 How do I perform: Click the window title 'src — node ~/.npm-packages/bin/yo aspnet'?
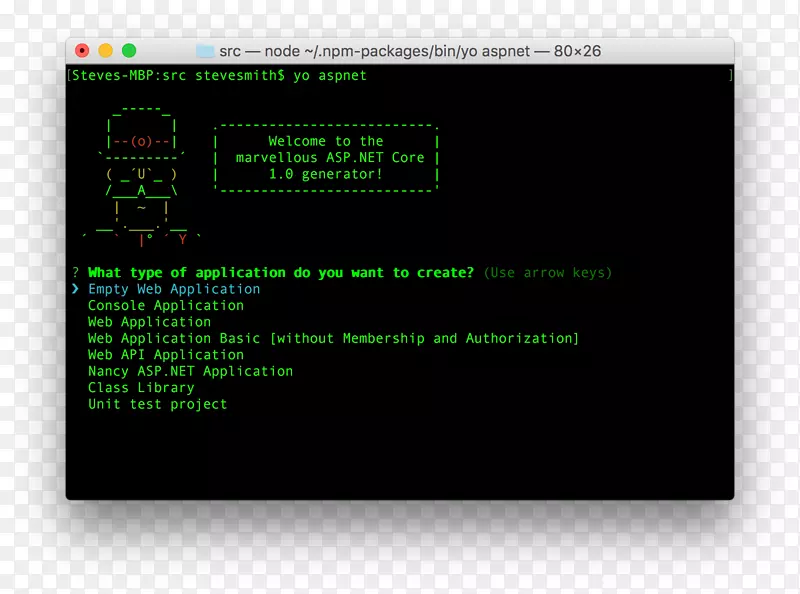point(375,51)
